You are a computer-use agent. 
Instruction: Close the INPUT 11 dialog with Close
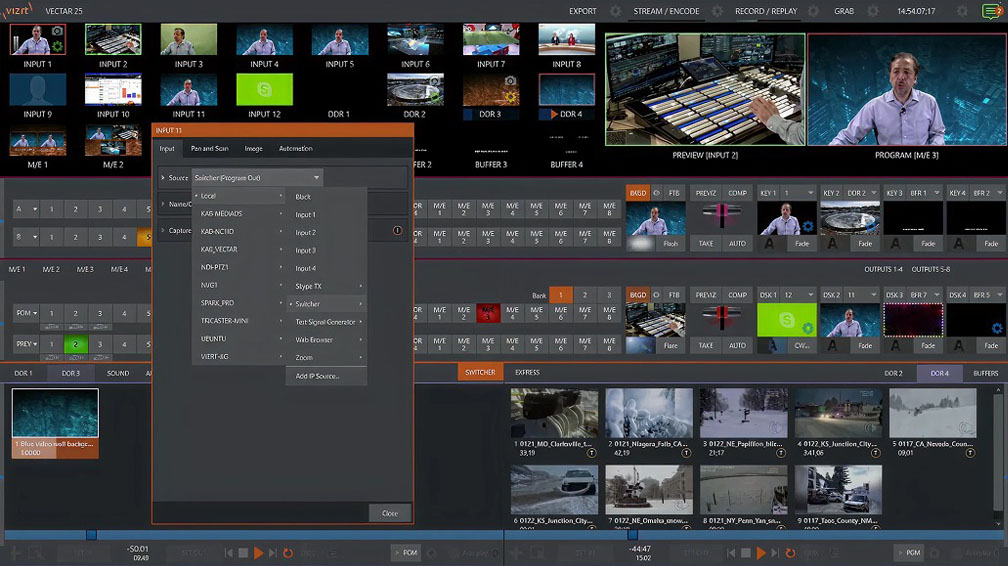click(389, 513)
